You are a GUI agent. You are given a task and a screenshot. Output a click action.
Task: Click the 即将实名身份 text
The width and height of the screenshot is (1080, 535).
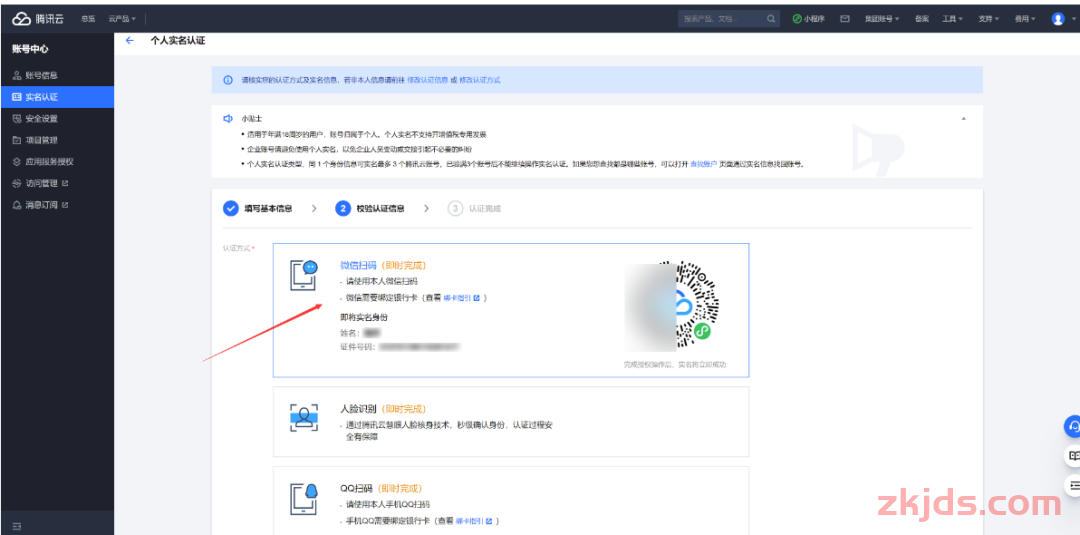point(364,317)
